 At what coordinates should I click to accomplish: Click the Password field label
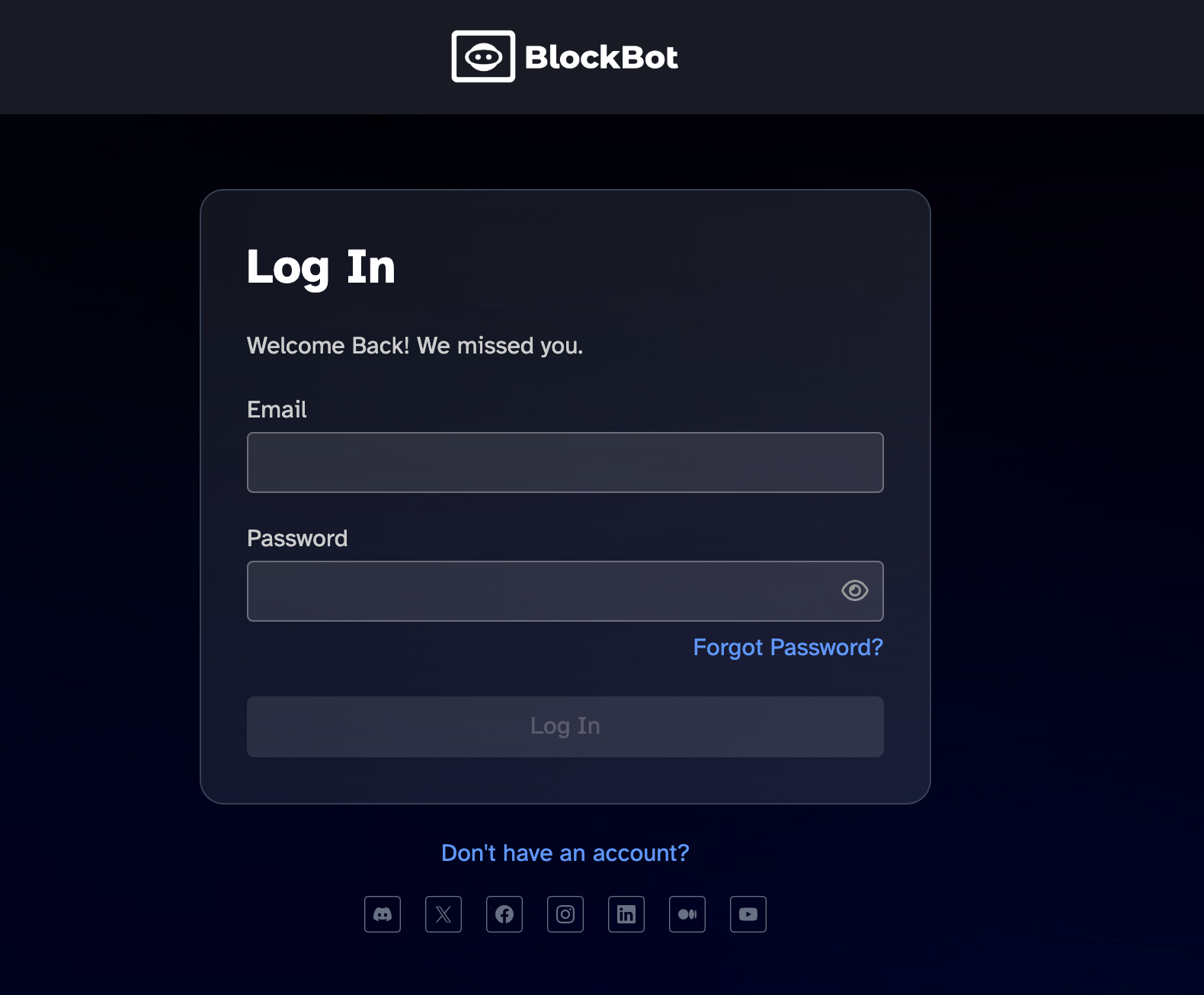[297, 539]
